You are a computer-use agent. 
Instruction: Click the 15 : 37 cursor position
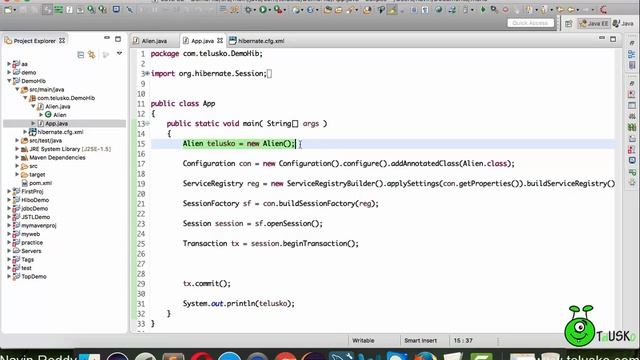coord(463,340)
